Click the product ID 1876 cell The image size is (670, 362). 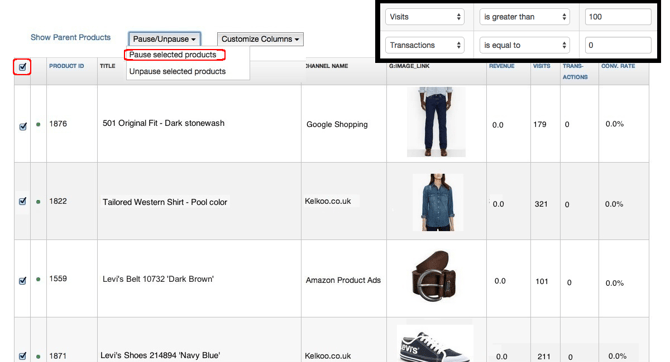58,124
